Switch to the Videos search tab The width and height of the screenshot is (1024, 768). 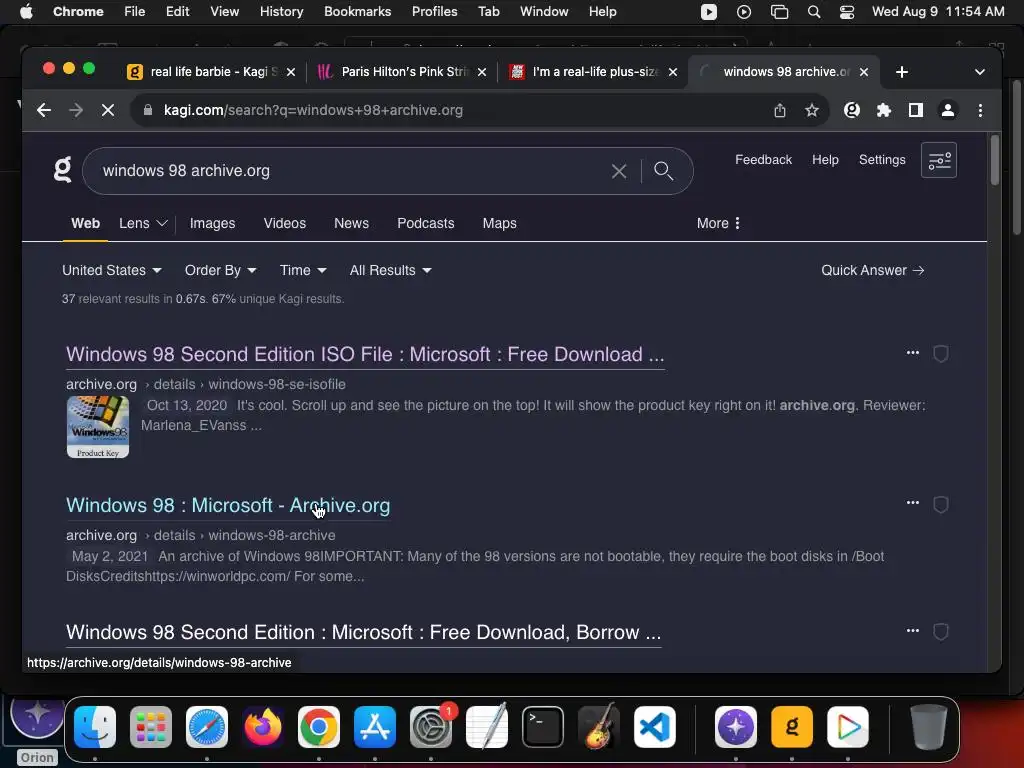coord(285,223)
